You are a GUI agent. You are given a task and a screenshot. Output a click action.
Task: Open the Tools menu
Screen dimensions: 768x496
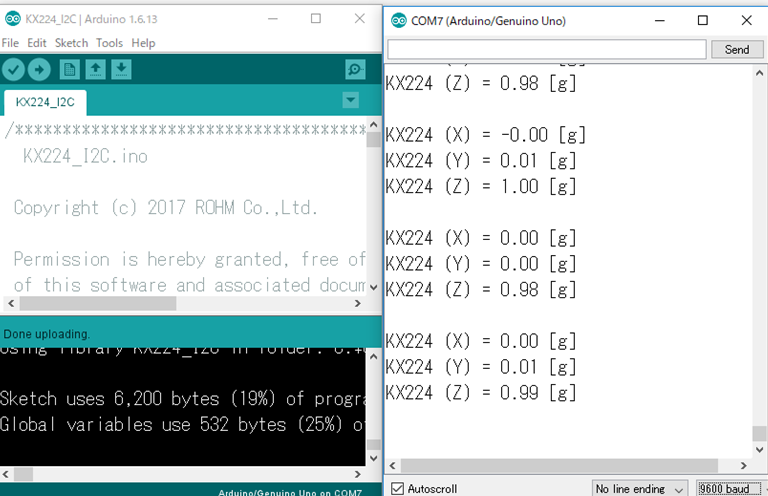tap(109, 43)
